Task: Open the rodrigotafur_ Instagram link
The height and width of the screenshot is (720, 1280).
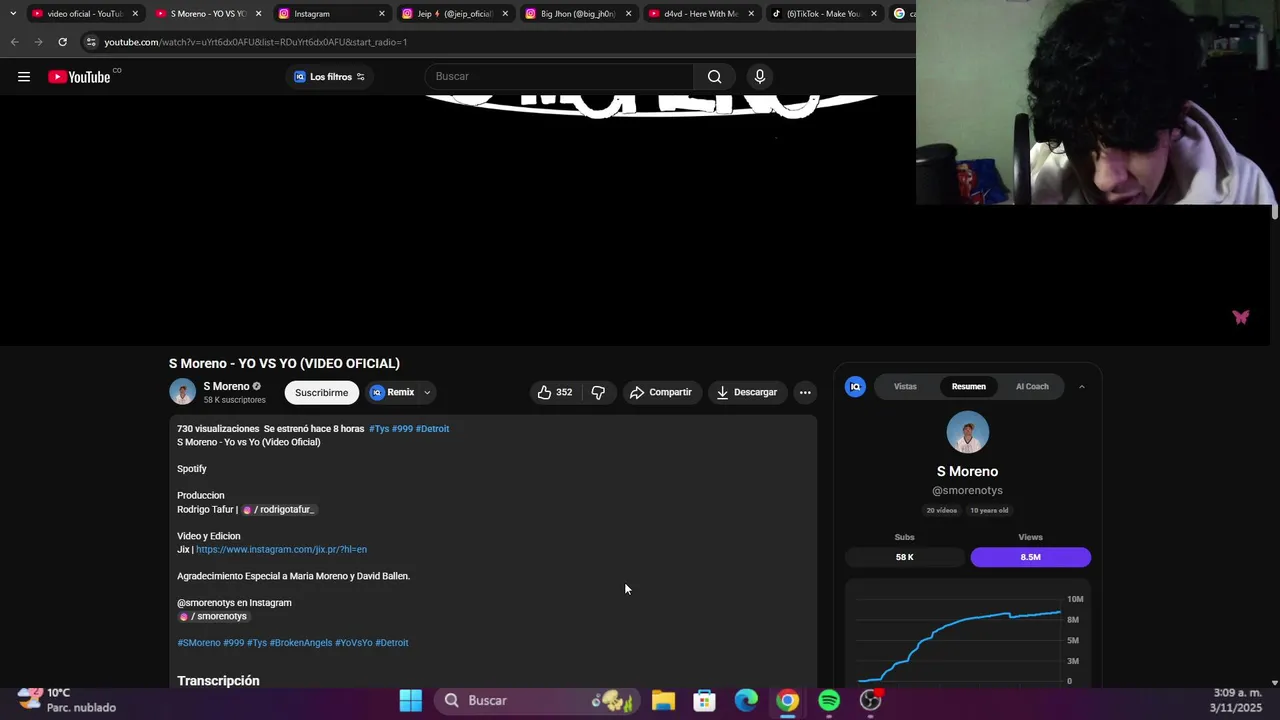Action: tap(279, 510)
